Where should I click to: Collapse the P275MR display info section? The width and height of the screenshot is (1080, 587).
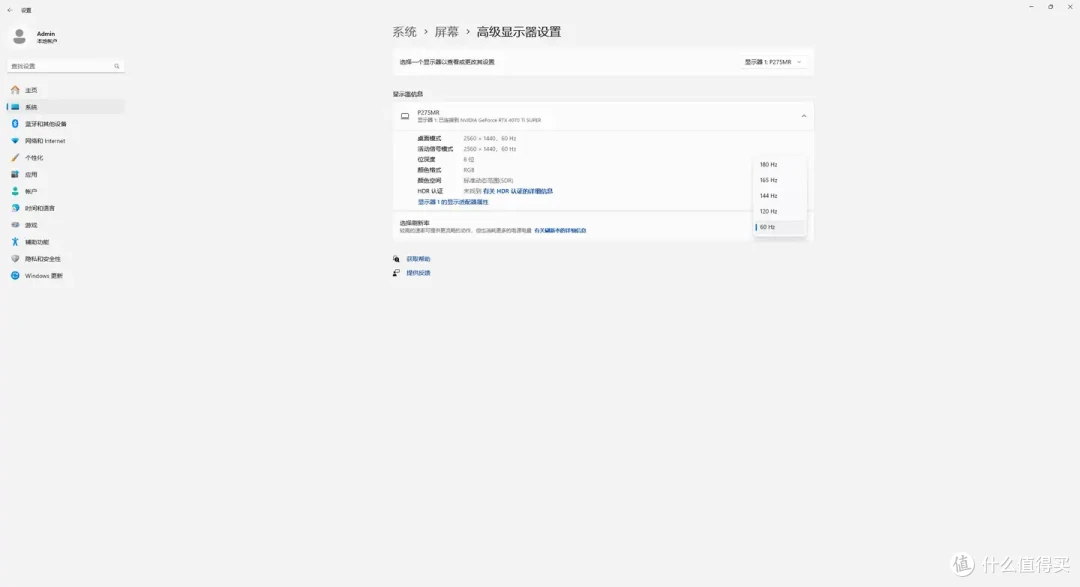point(803,116)
